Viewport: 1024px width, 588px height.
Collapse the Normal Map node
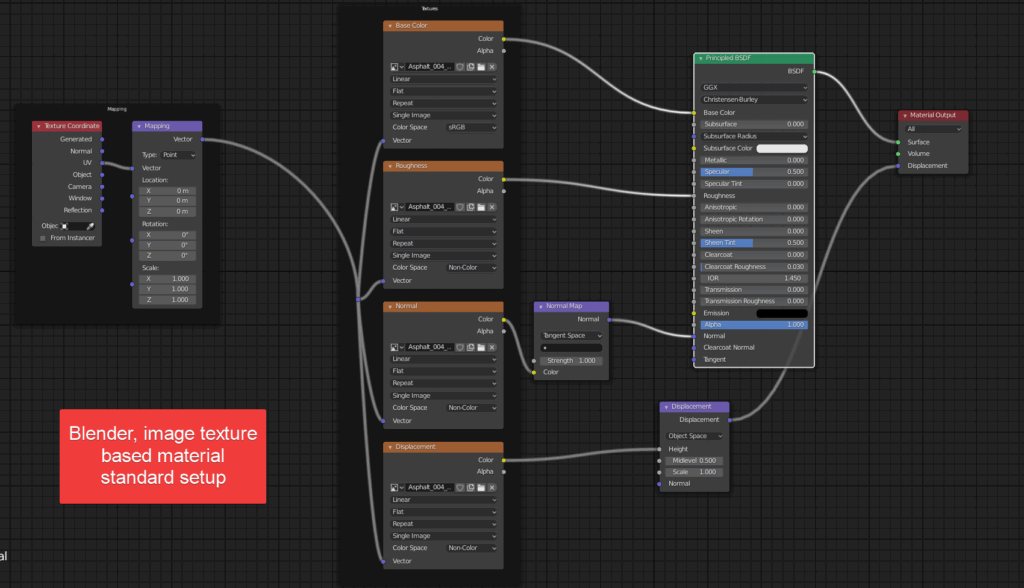[x=541, y=306]
